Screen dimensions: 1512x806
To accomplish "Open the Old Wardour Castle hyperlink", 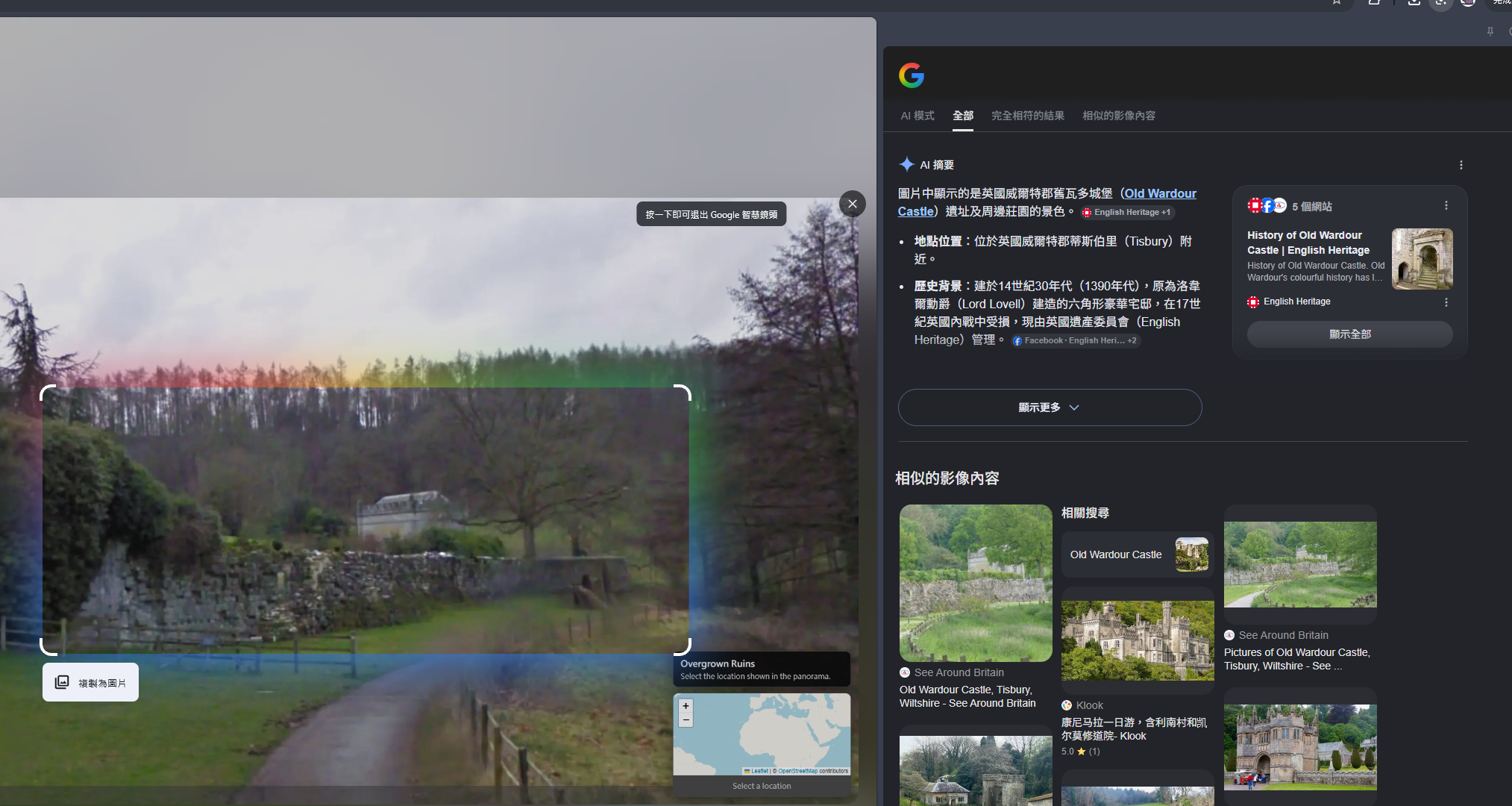I will click(x=1160, y=193).
